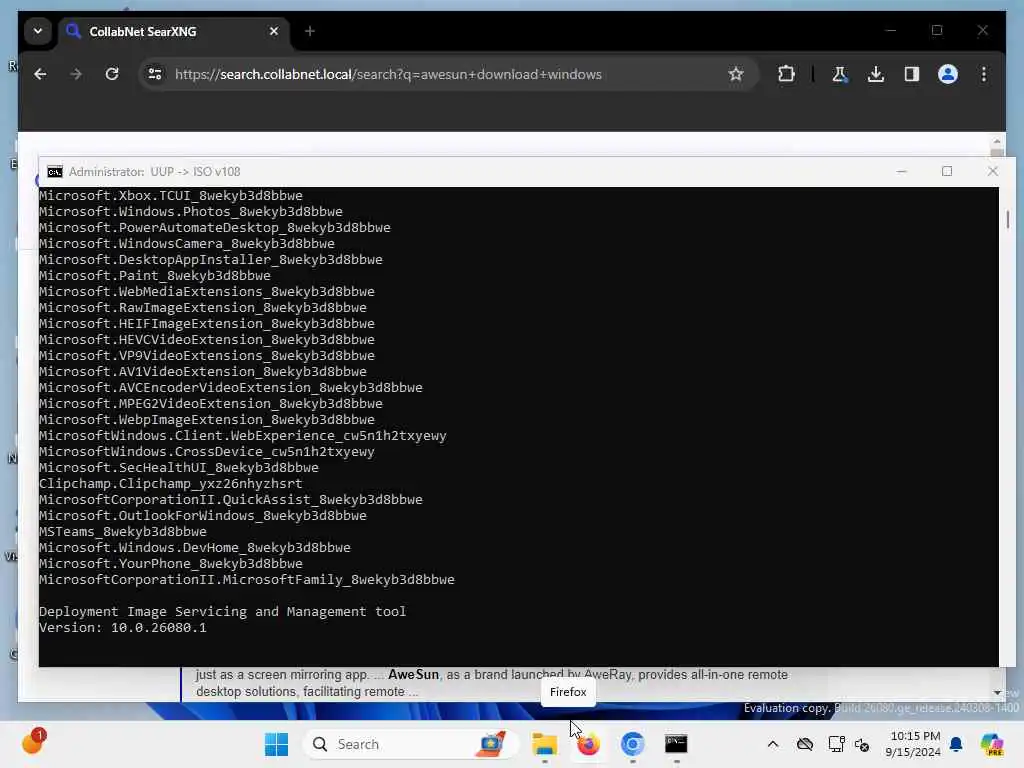Viewport: 1024px width, 768px height.
Task: Click line MicrosoftCorporationII.QuickAssist_8wekyb3d8bbwe
Action: click(231, 500)
